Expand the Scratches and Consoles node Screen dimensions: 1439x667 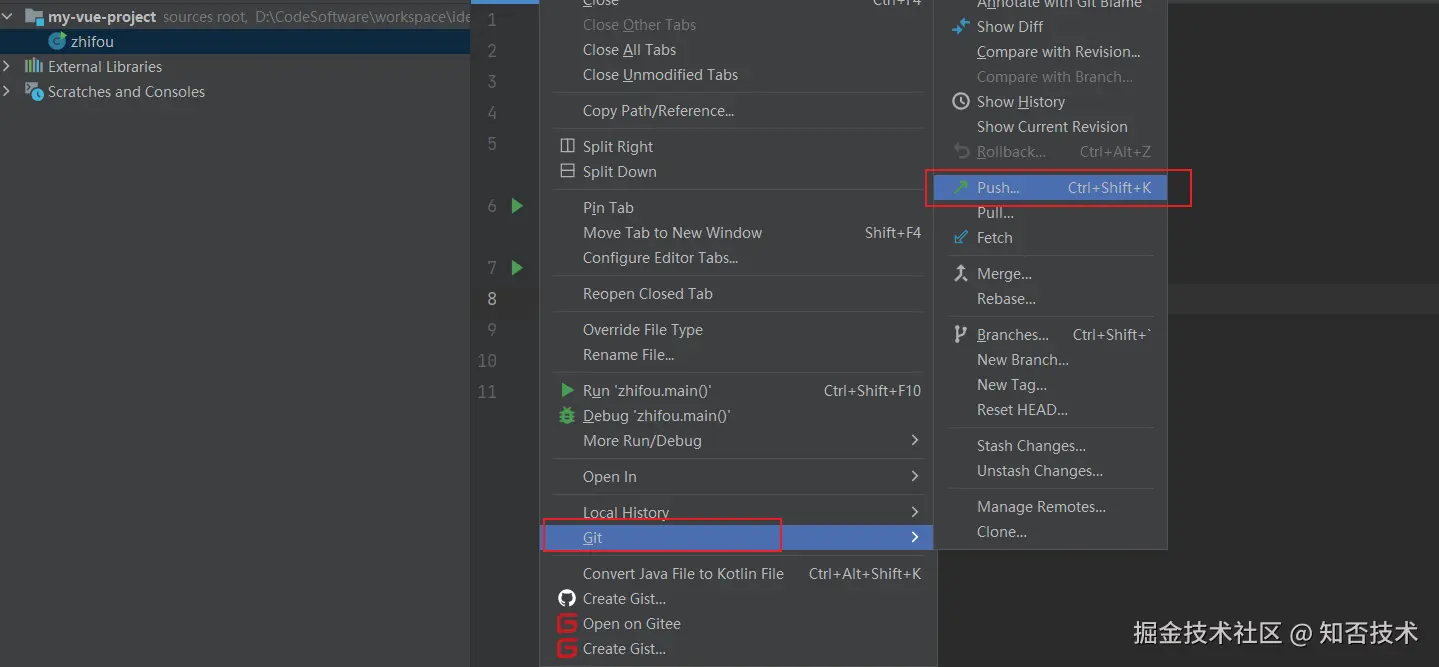tap(8, 92)
